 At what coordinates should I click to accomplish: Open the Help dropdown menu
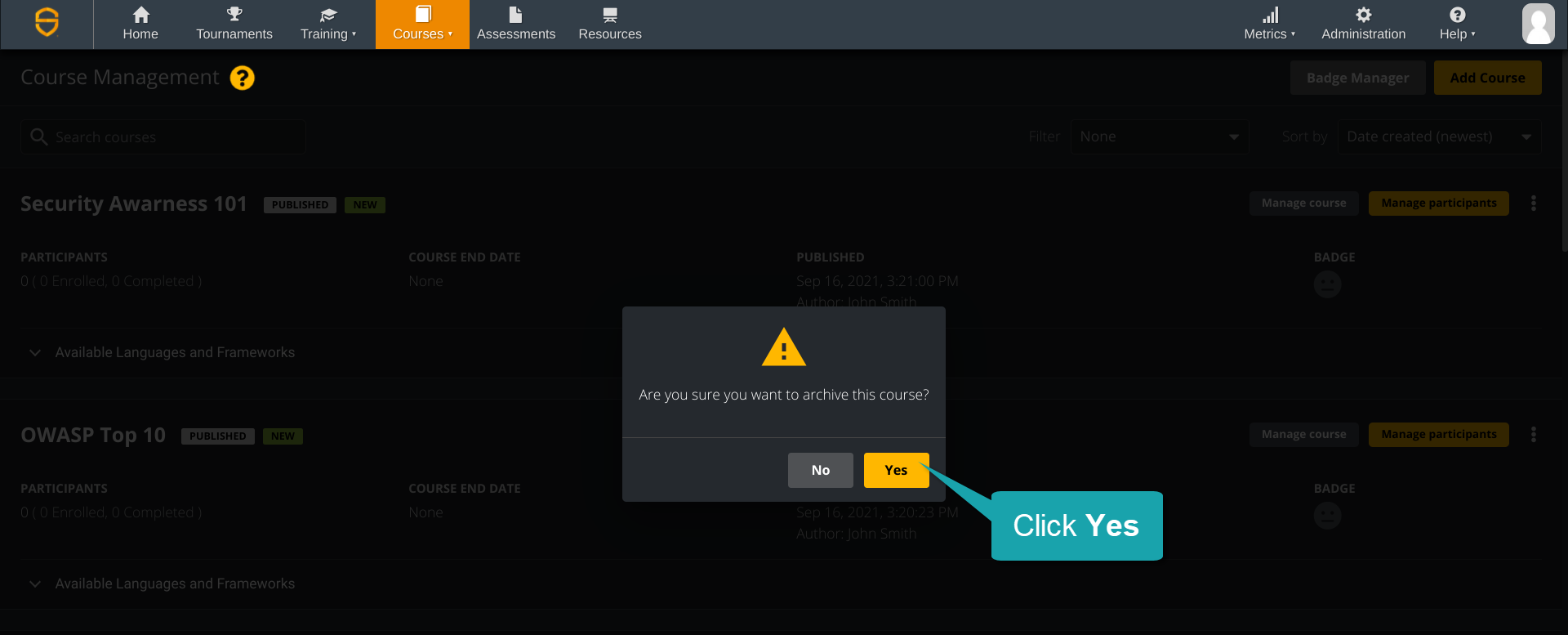pos(1458,25)
